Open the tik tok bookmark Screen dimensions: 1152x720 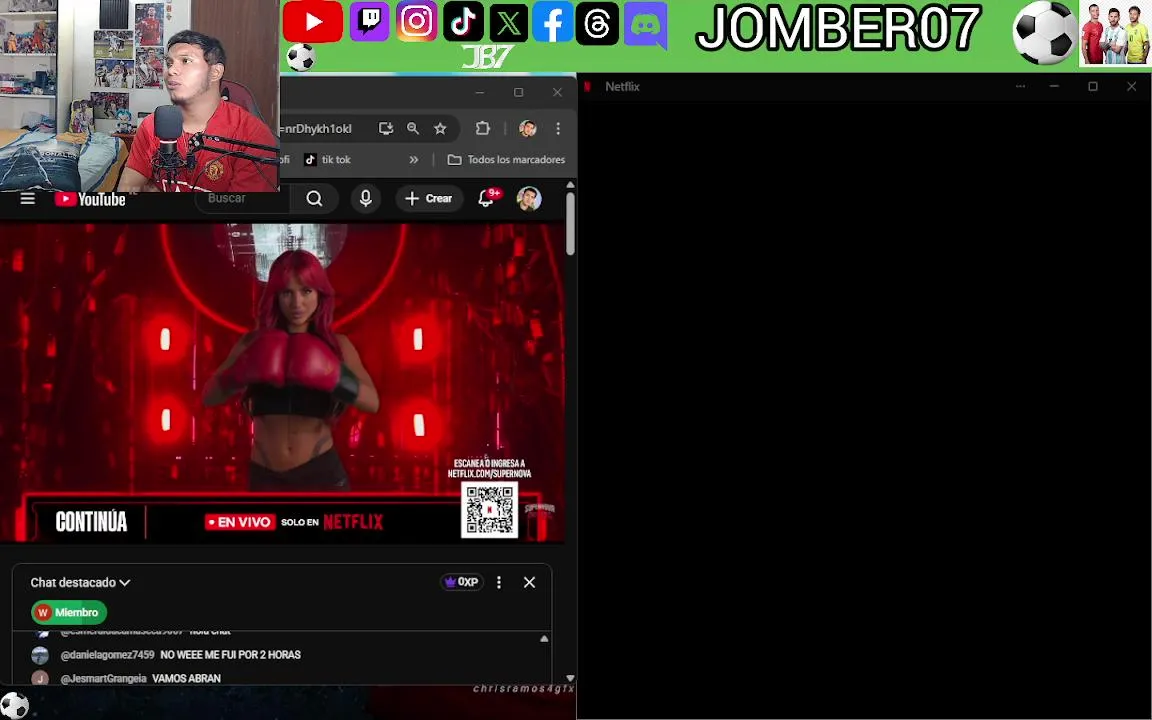click(328, 159)
